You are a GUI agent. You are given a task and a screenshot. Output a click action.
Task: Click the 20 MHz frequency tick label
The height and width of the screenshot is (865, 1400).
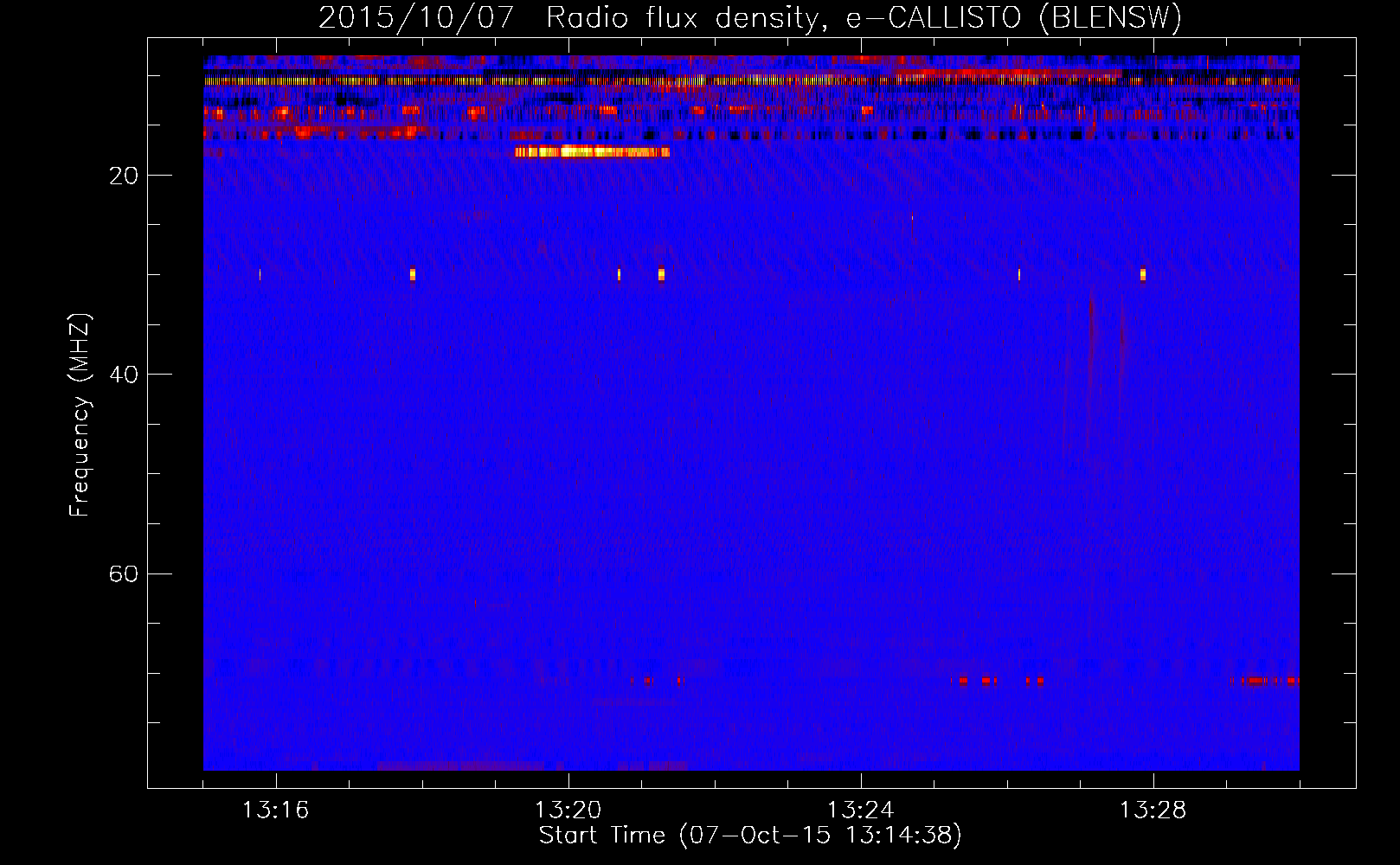point(124,176)
